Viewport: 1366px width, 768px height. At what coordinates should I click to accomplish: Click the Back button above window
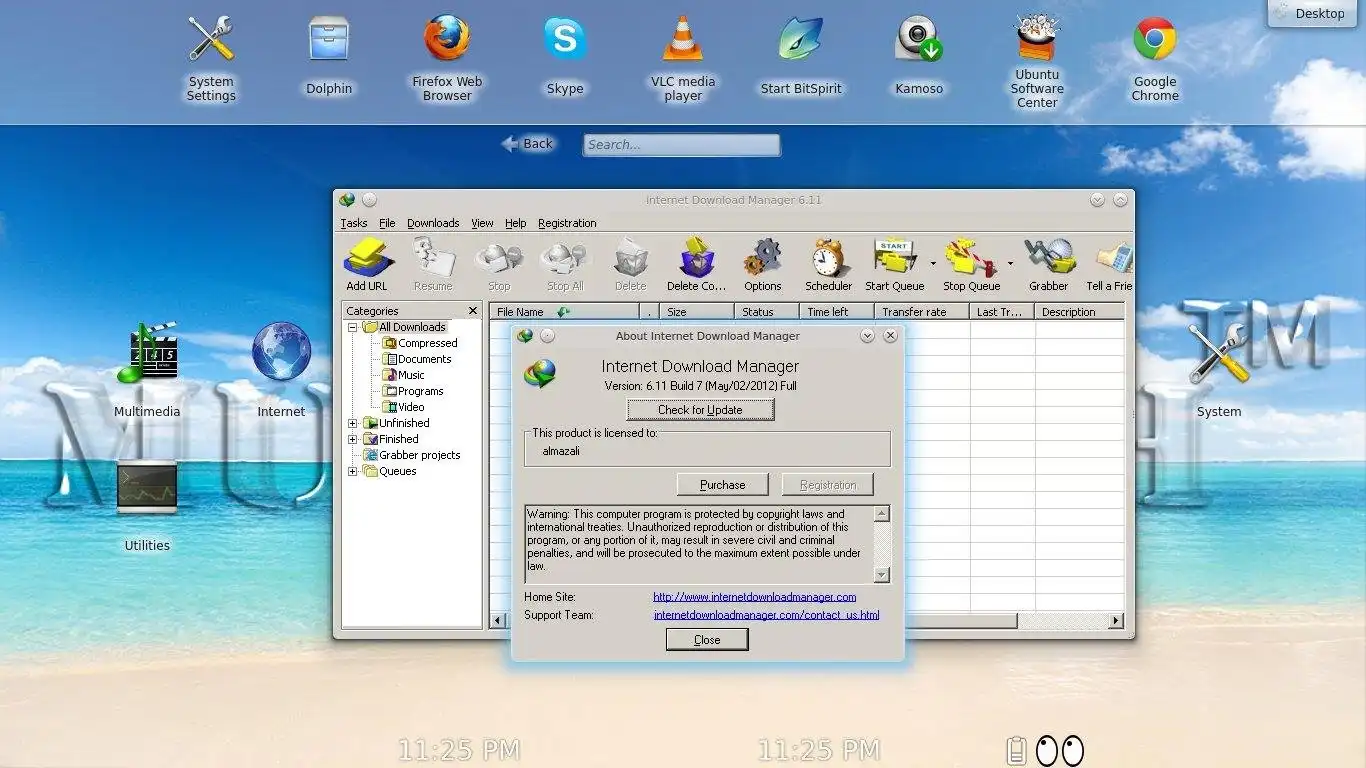click(x=527, y=144)
